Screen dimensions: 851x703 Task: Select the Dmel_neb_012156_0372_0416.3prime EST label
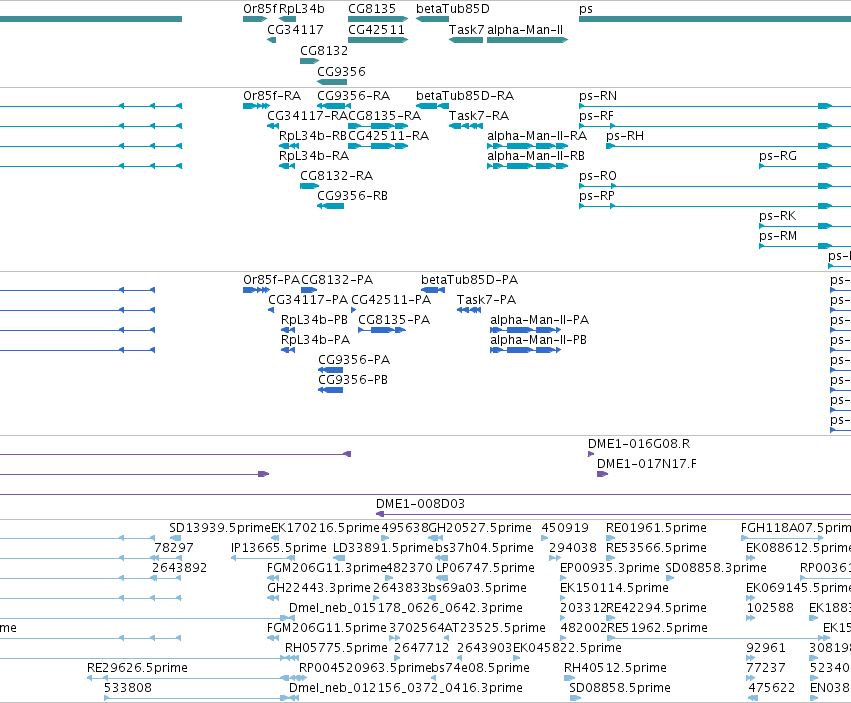coord(405,688)
